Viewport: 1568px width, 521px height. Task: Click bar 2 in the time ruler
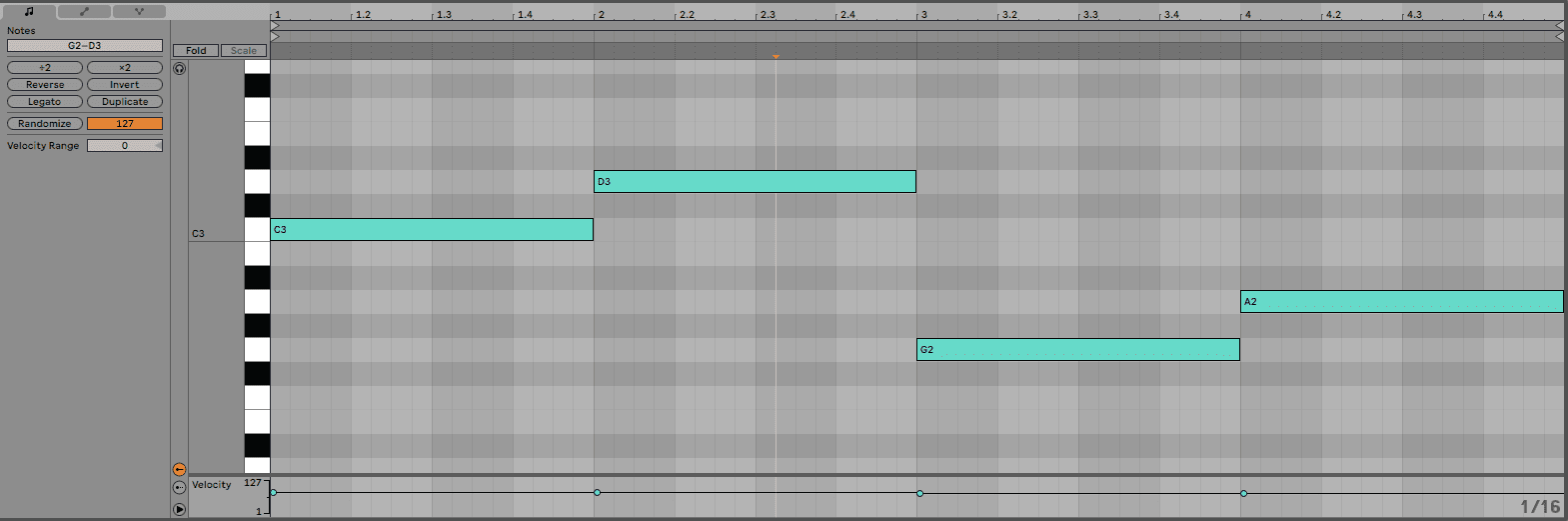(x=601, y=15)
